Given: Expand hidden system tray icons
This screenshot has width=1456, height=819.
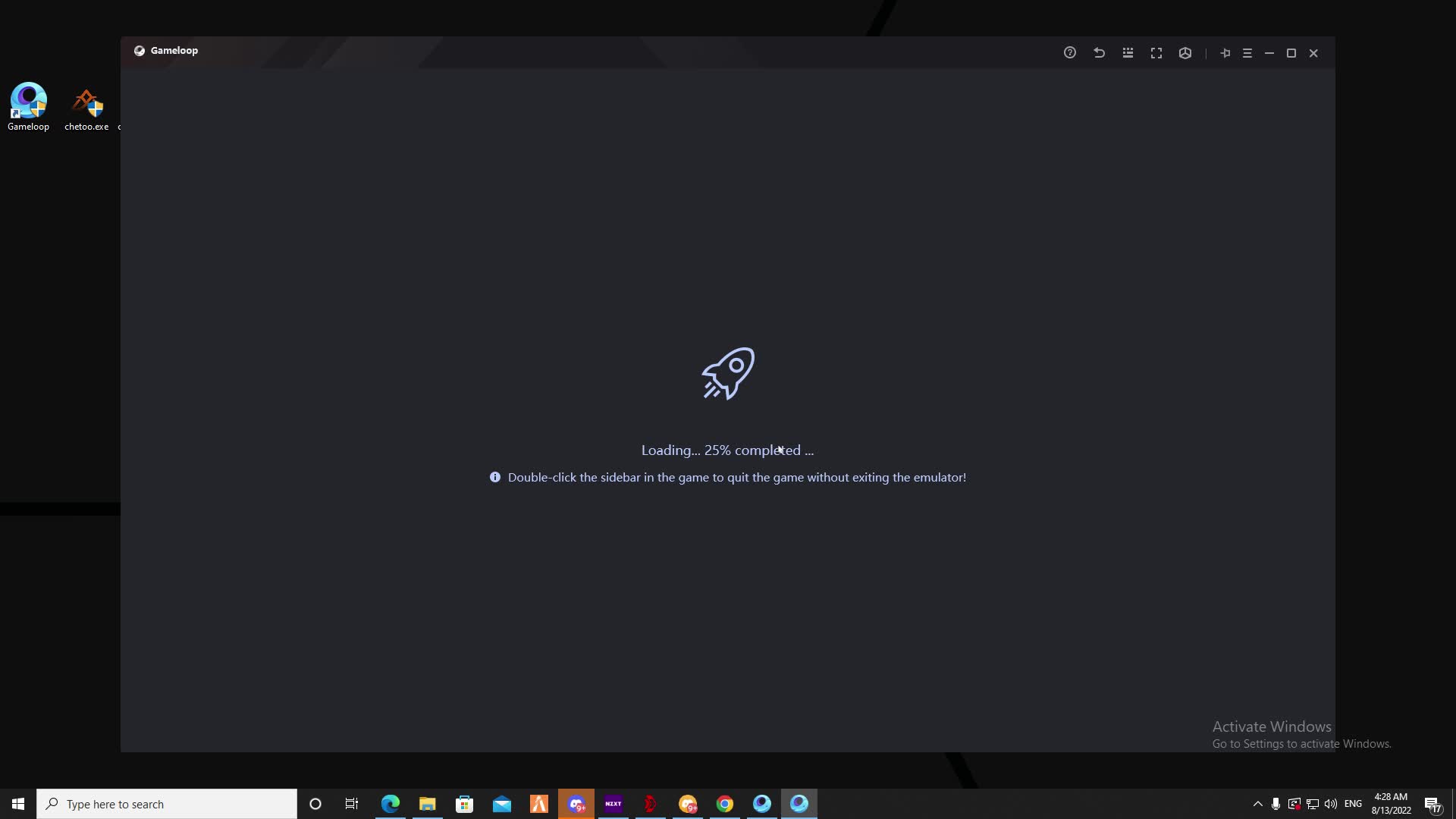Looking at the screenshot, I should [1257, 804].
